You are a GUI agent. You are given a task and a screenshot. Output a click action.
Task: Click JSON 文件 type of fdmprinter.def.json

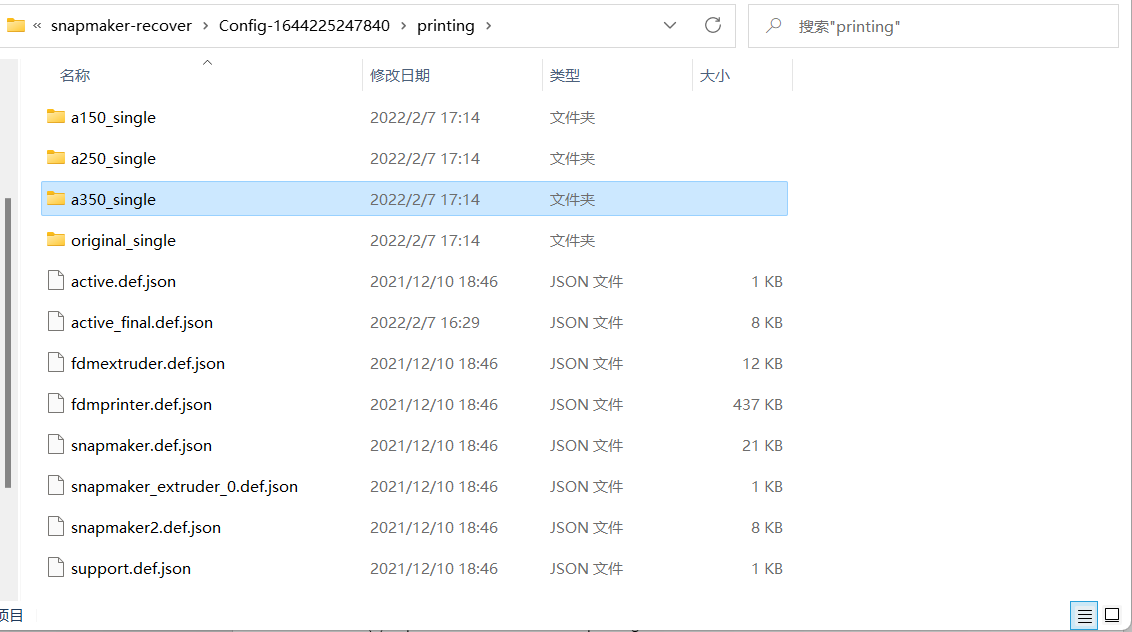[x=586, y=404]
